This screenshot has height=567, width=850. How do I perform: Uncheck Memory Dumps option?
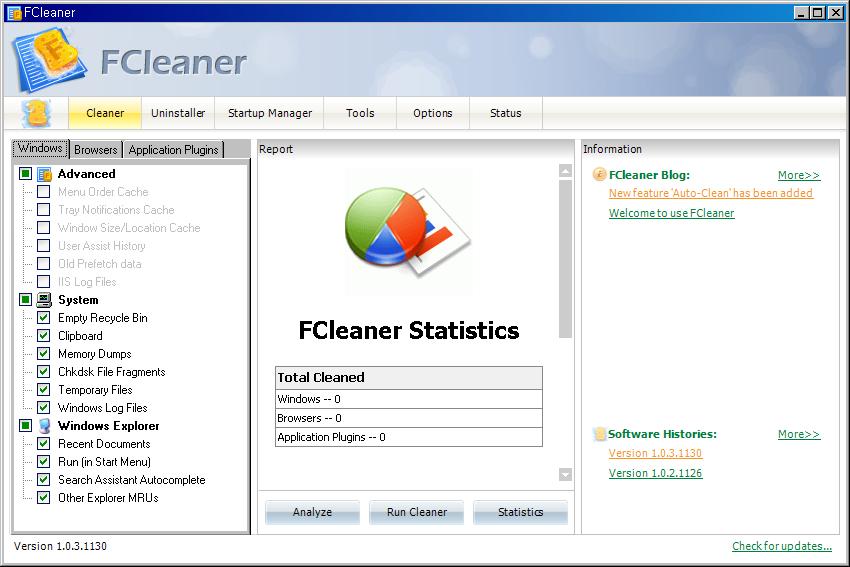[43, 353]
